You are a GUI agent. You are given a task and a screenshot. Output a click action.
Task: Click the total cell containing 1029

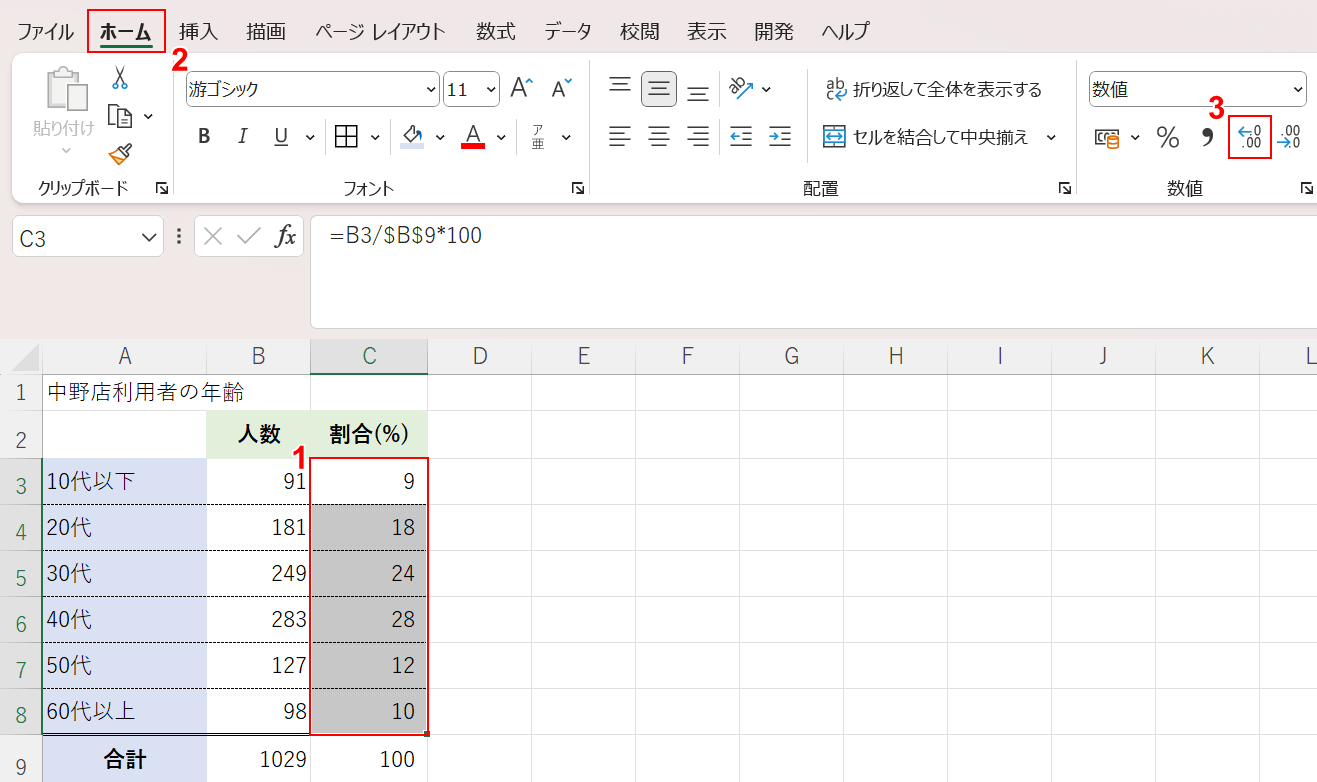259,759
